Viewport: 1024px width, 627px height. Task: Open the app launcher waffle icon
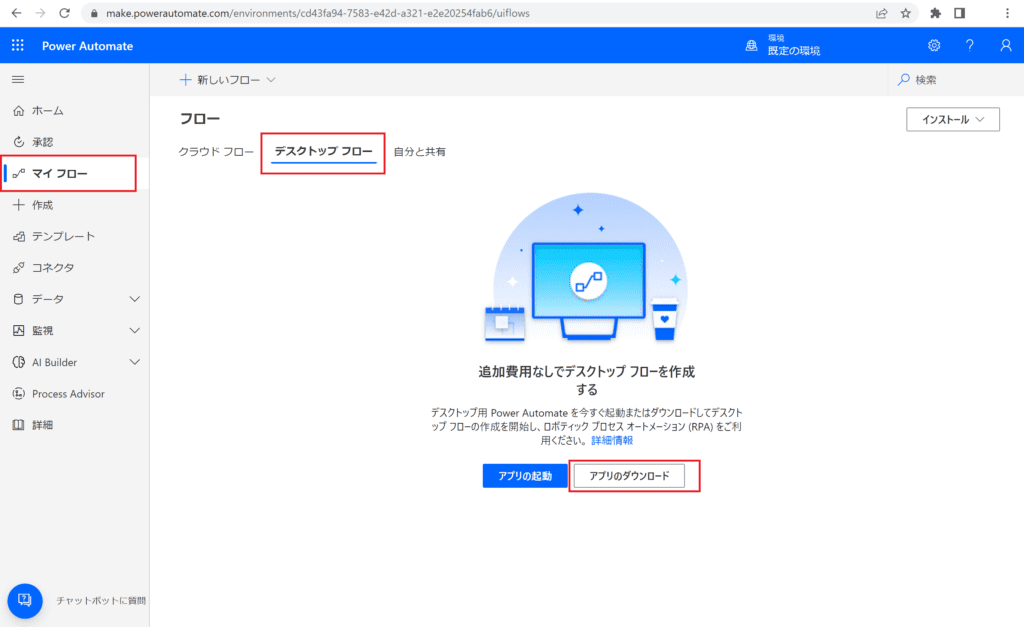click(18, 46)
